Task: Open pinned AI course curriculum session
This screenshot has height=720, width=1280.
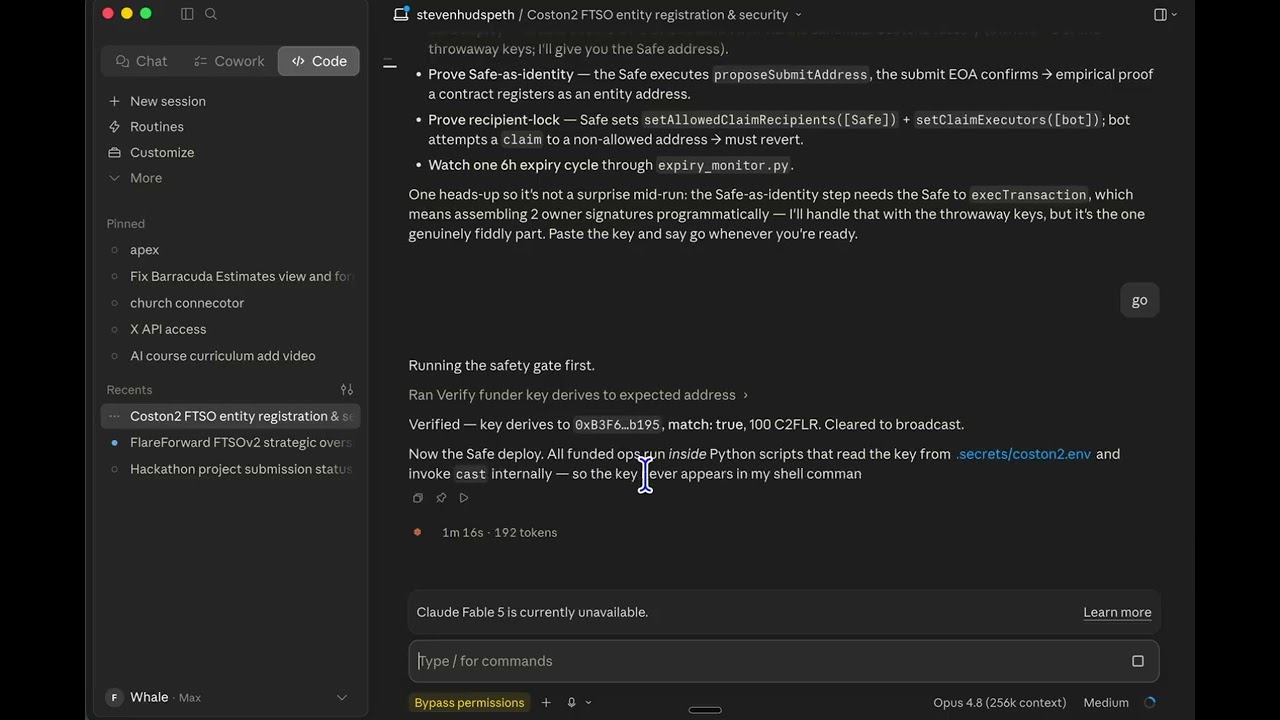Action: pyautogui.click(x=222, y=356)
